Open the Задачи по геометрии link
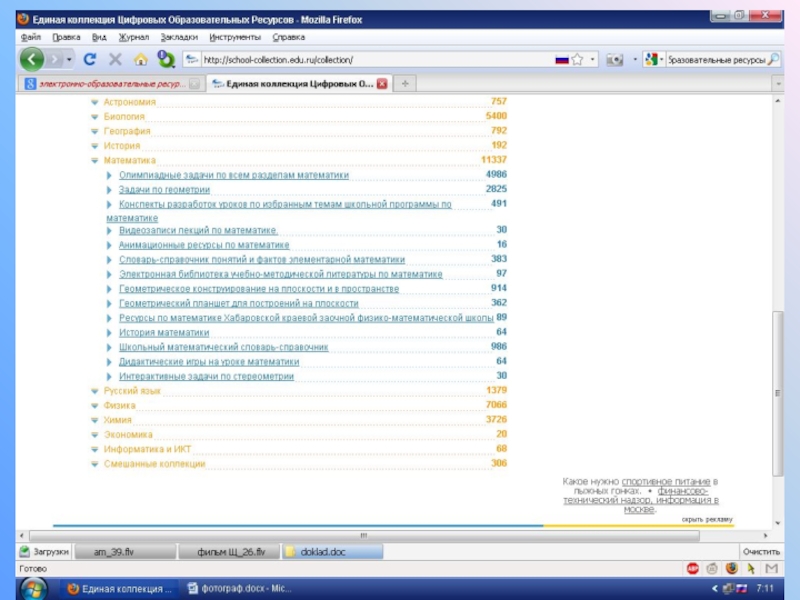Image resolution: width=800 pixels, height=600 pixels. click(164, 189)
